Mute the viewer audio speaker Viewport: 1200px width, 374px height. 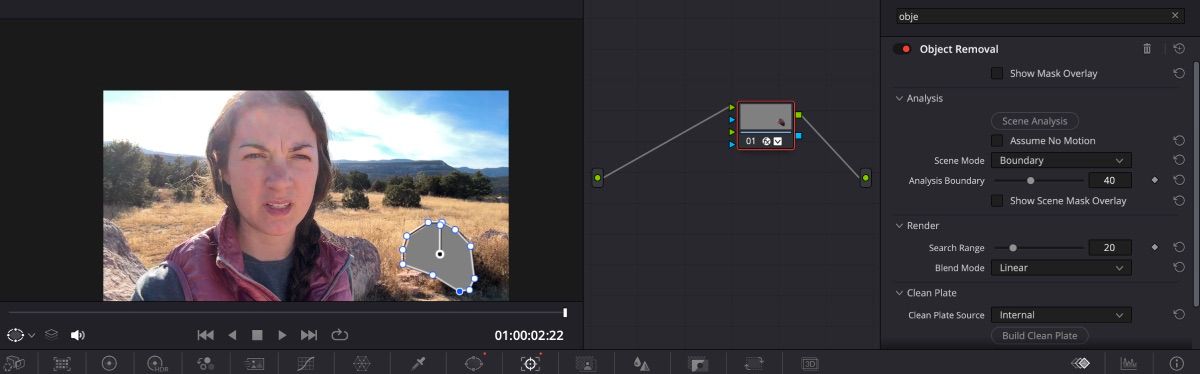pyautogui.click(x=77, y=335)
